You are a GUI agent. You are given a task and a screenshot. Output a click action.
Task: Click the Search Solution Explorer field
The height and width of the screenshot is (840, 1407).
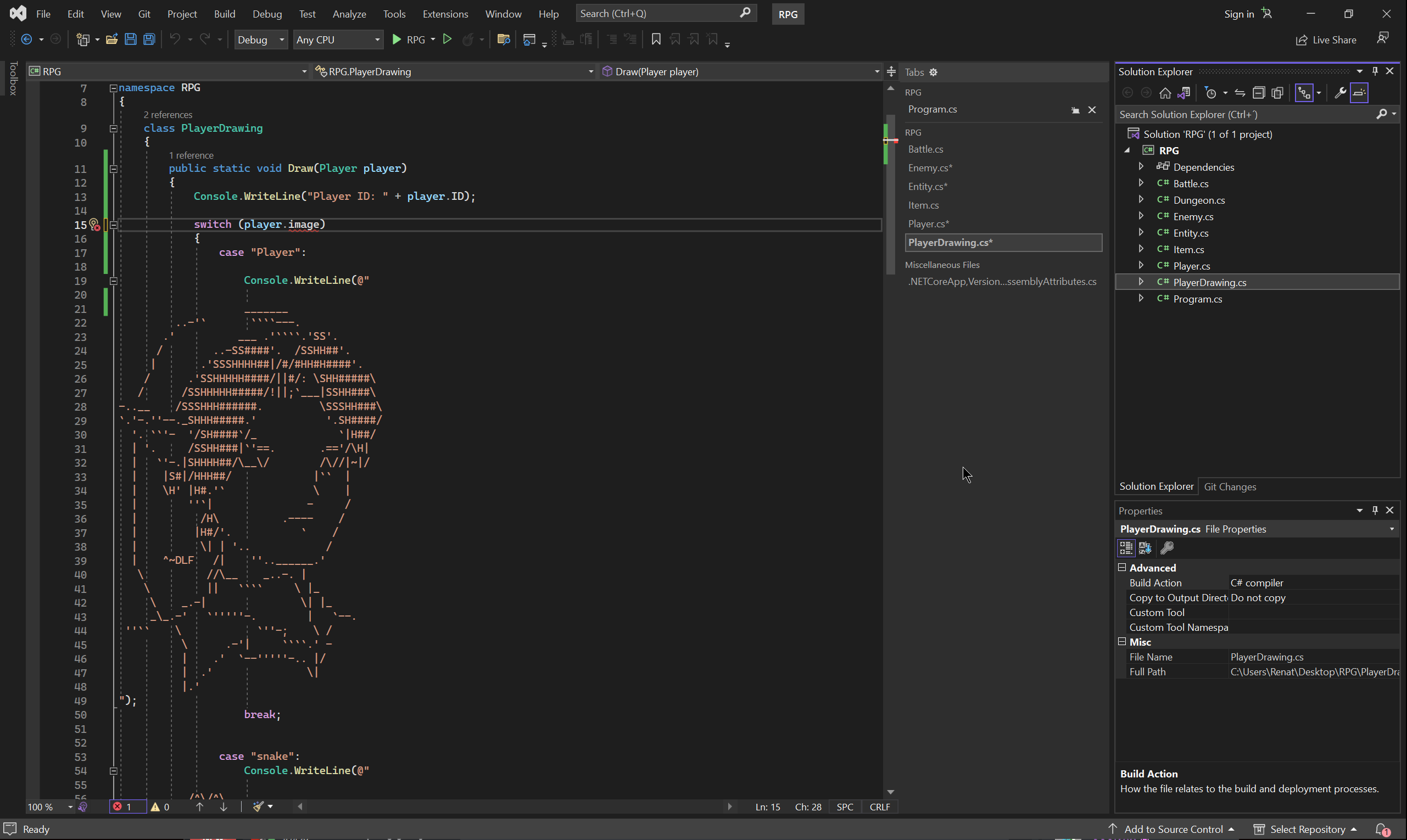coord(1246,114)
